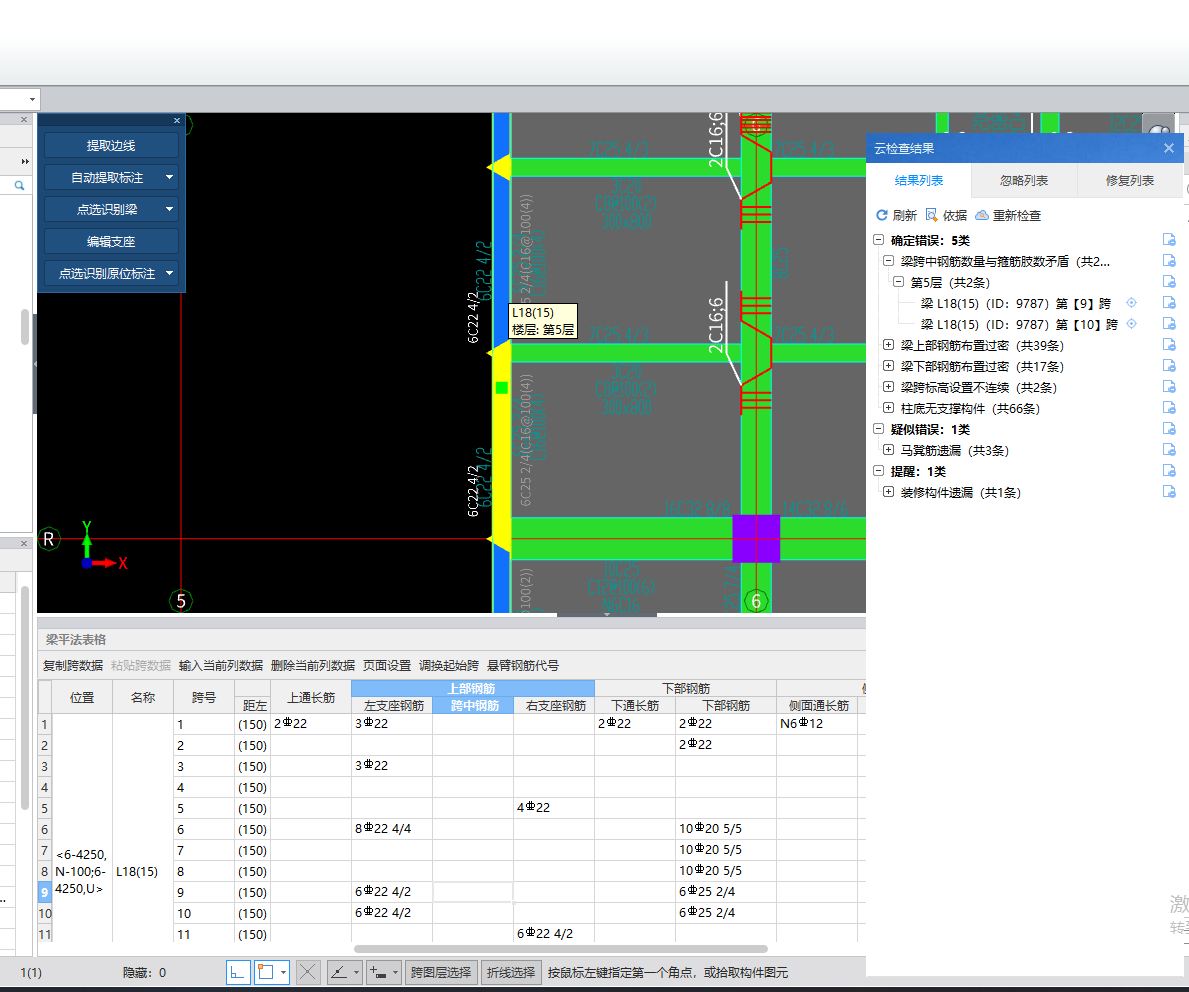This screenshot has height=992, width=1189.
Task: Click 页面设置 in beam table toolbar
Action: pos(387,665)
